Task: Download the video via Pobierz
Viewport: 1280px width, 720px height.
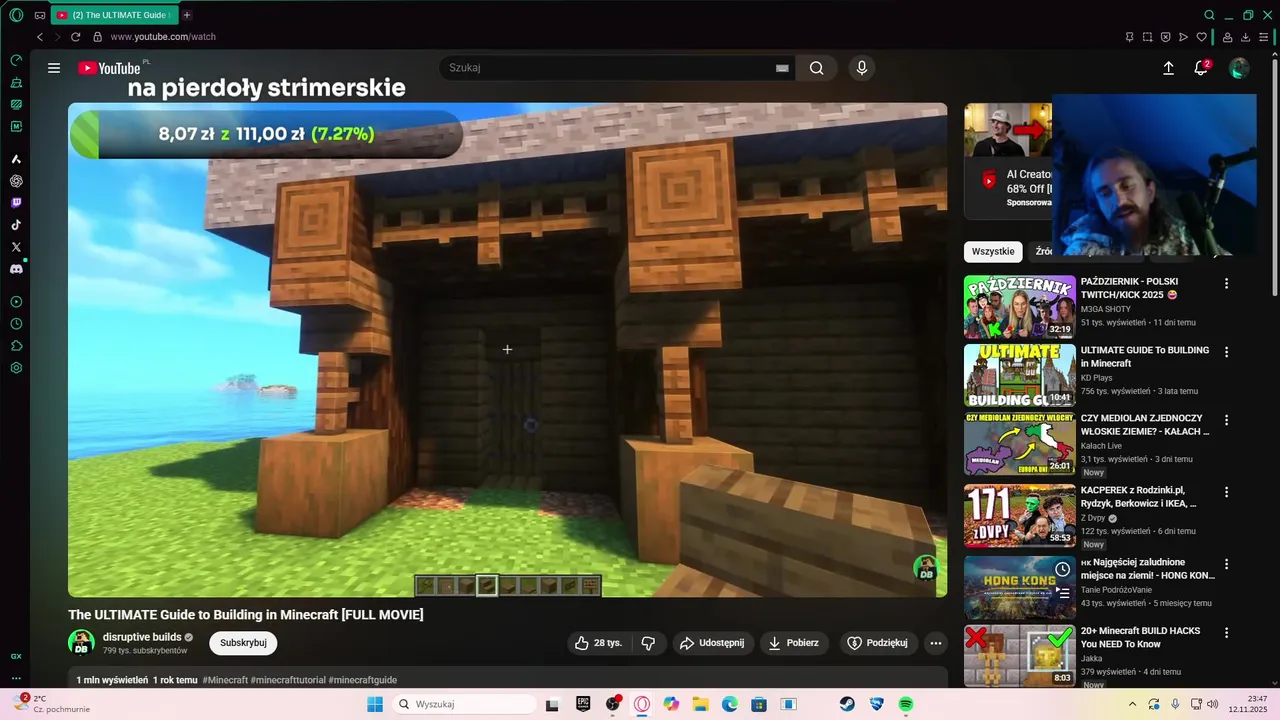Action: tap(794, 643)
